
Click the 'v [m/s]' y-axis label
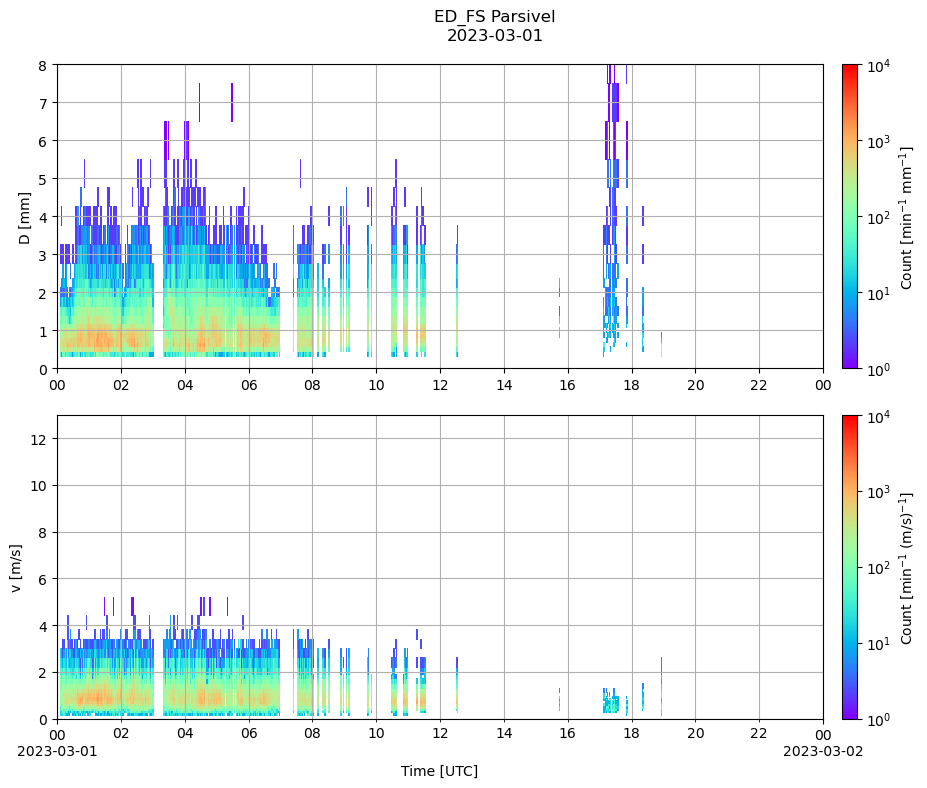pyautogui.click(x=16, y=568)
